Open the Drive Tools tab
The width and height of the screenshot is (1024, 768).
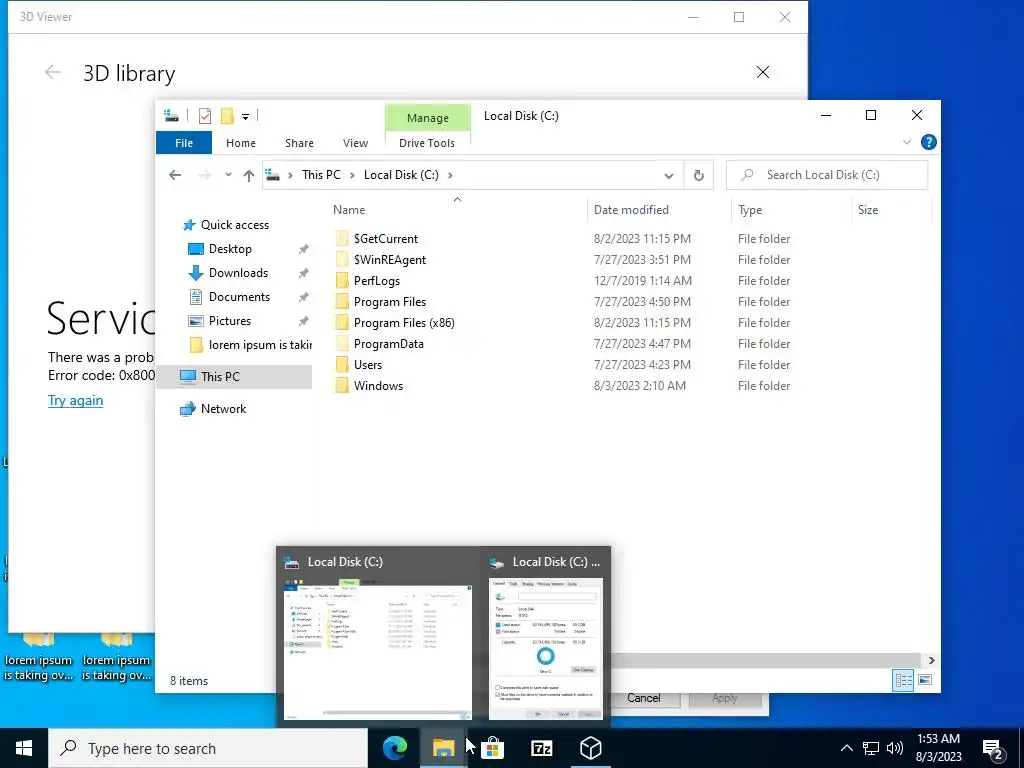pos(427,143)
